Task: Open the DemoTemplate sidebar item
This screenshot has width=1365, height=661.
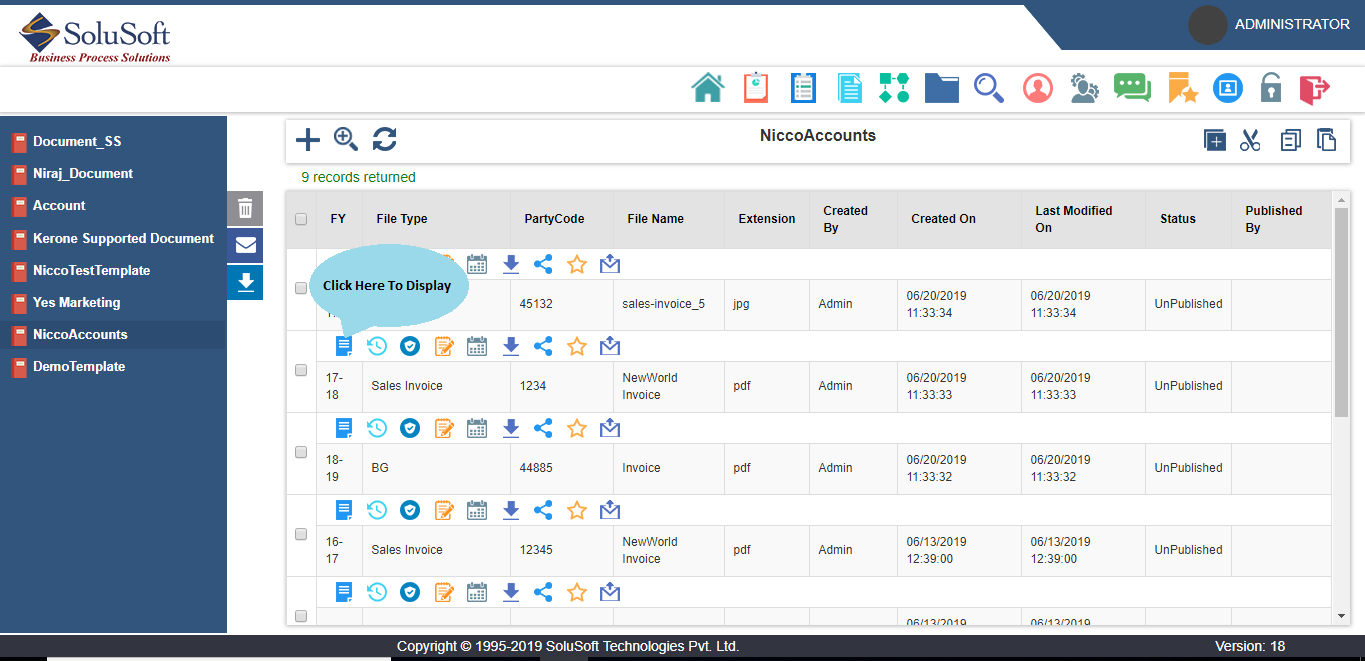Action: click(x=79, y=366)
